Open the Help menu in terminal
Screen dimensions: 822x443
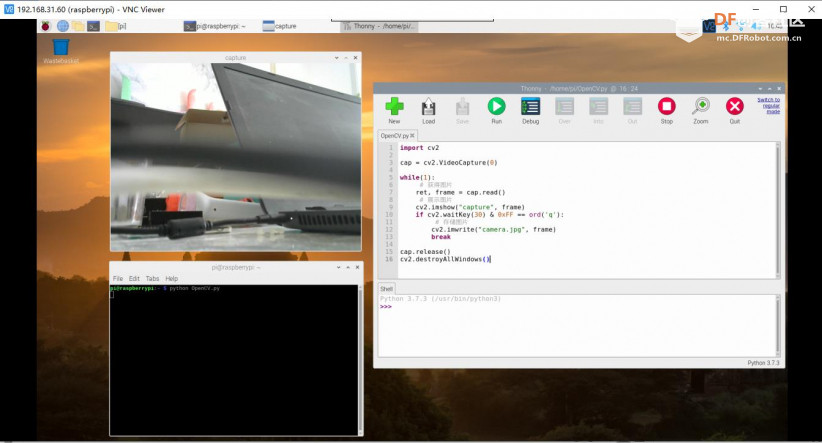[x=171, y=278]
